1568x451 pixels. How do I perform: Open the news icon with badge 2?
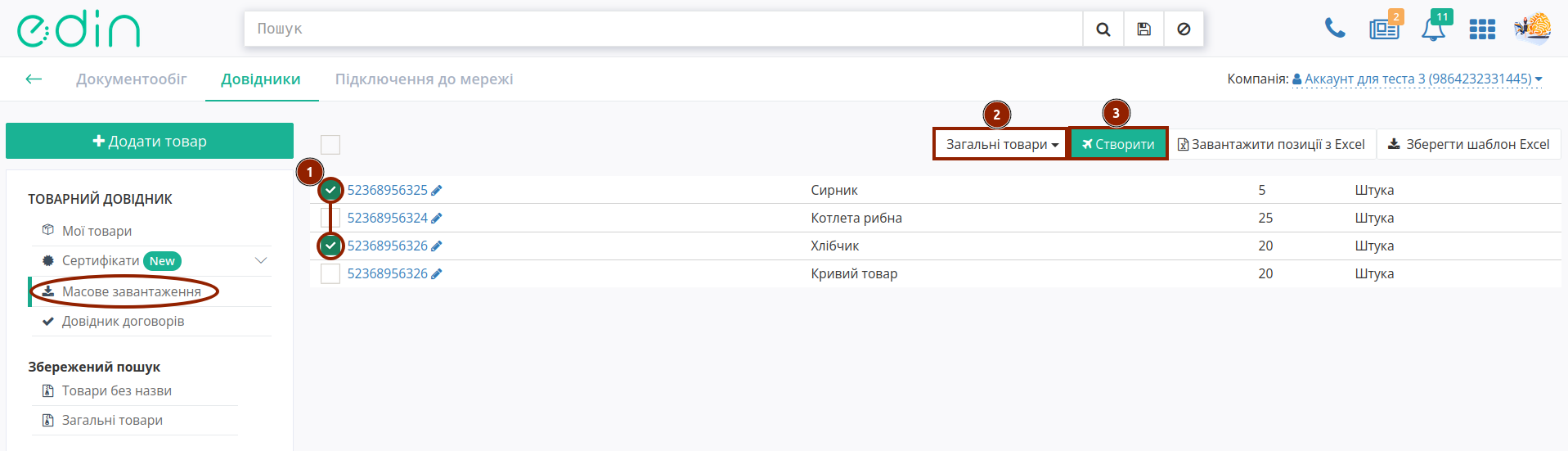(x=1384, y=29)
